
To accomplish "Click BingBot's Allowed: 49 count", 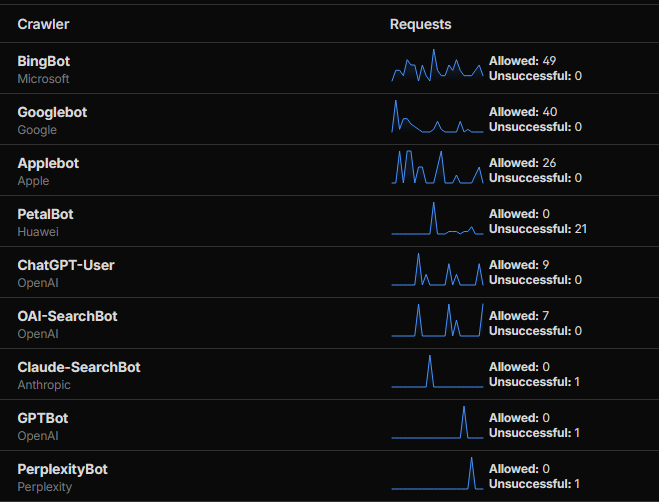I will pos(522,61).
